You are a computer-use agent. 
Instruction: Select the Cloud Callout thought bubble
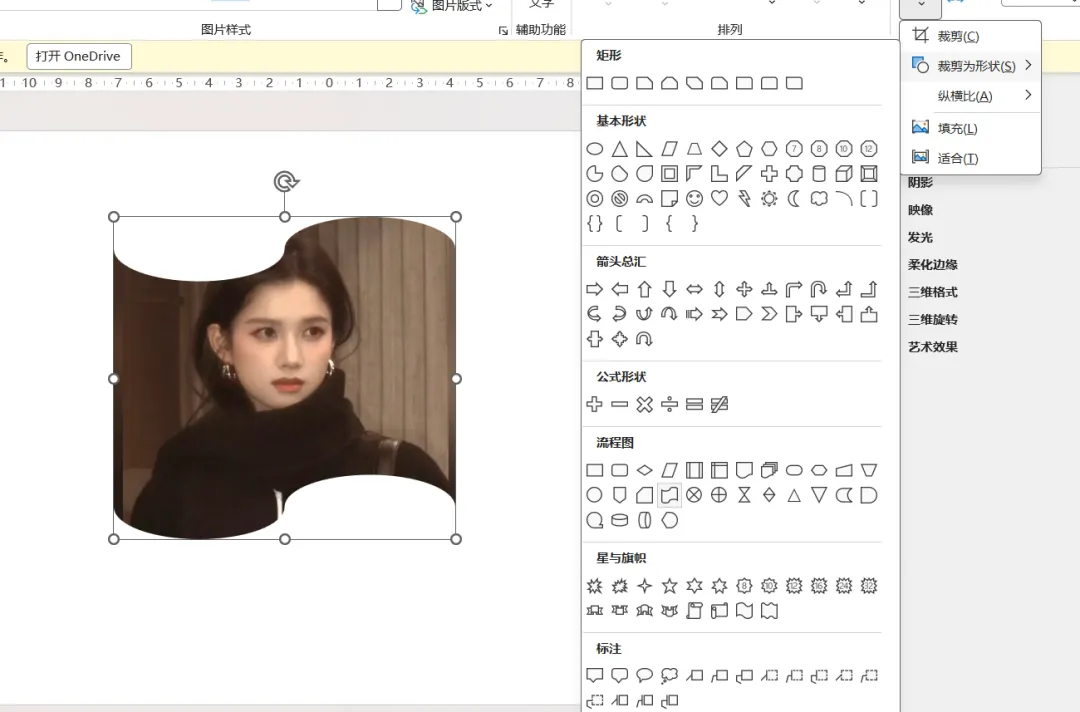coord(669,676)
